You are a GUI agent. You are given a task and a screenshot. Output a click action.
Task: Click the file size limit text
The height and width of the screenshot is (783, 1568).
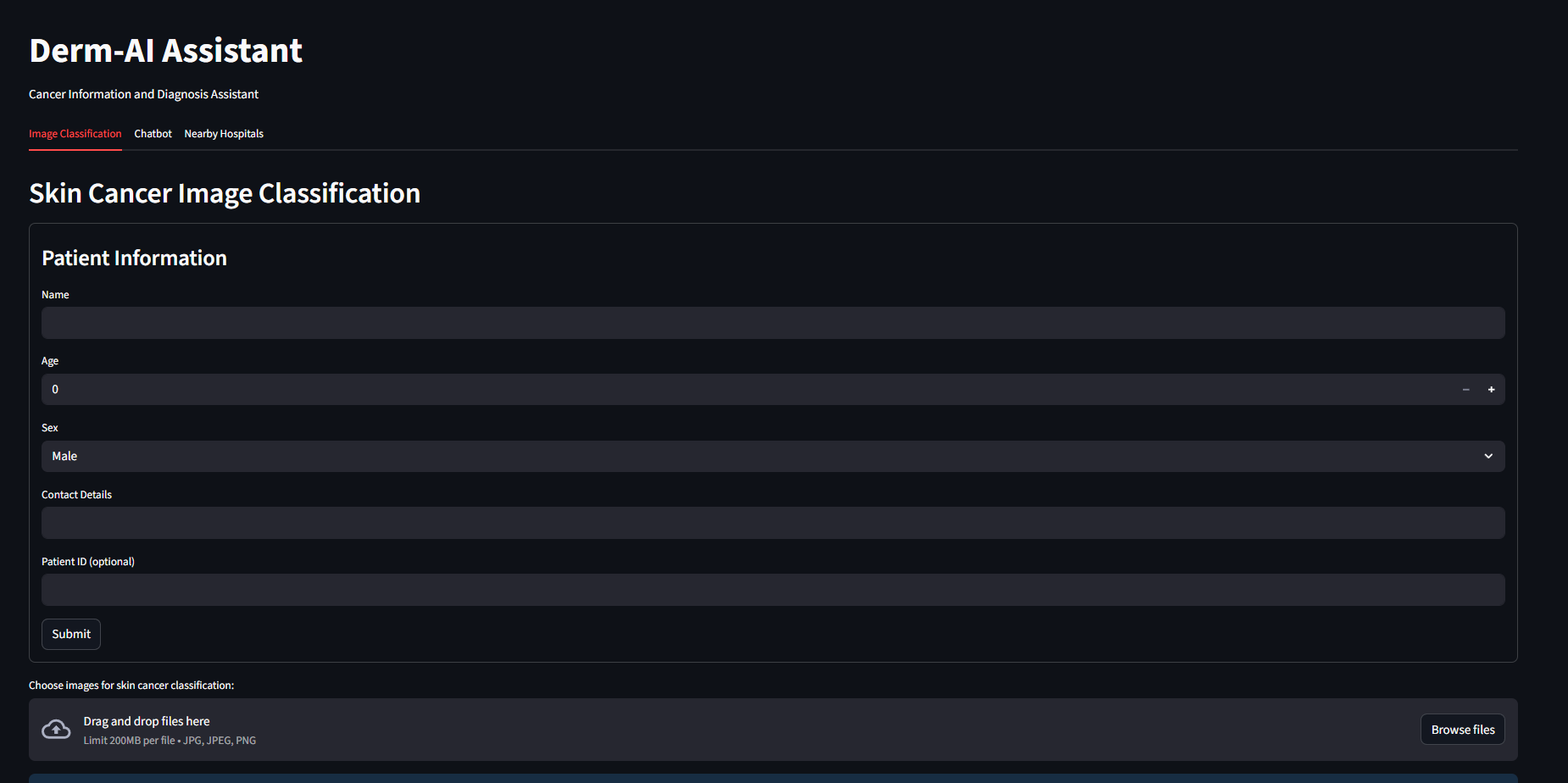point(170,741)
